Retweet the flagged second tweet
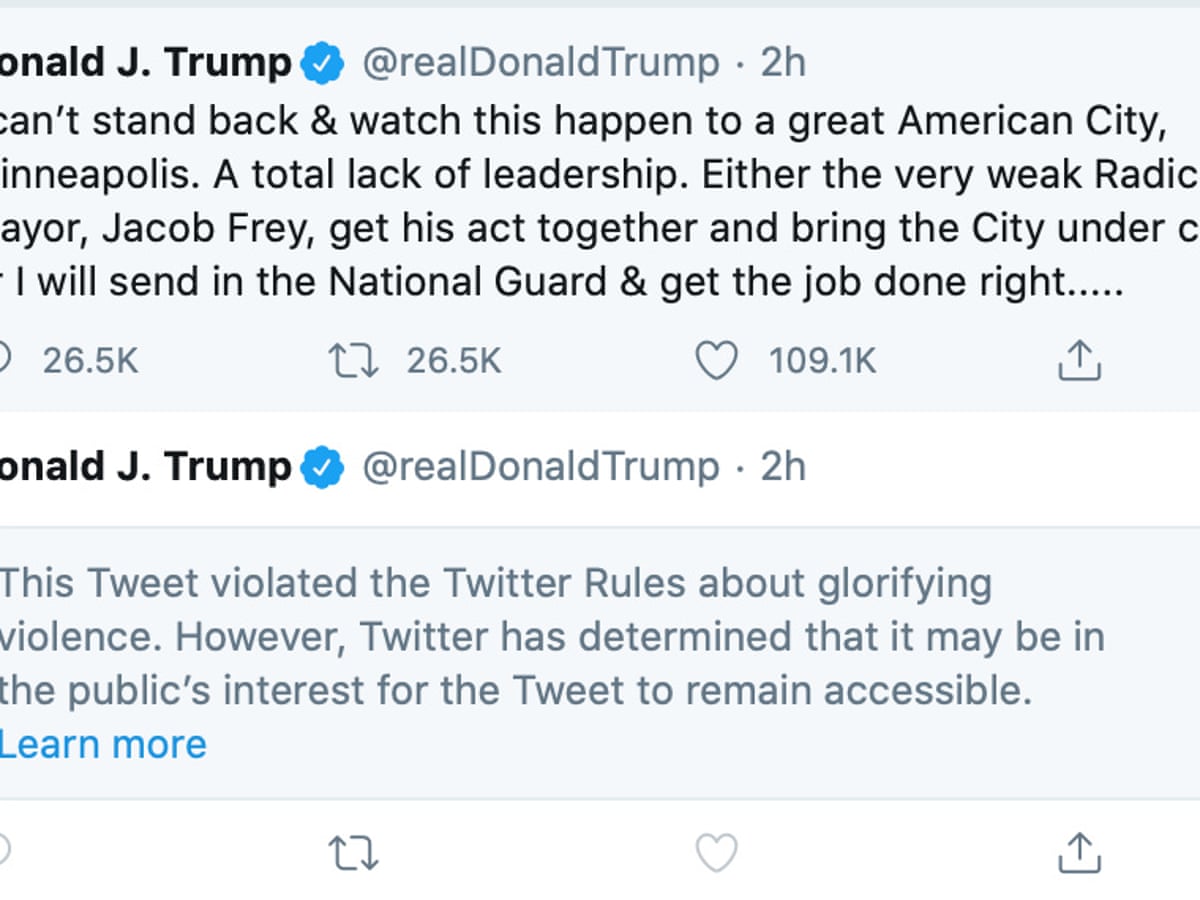 pyautogui.click(x=354, y=853)
